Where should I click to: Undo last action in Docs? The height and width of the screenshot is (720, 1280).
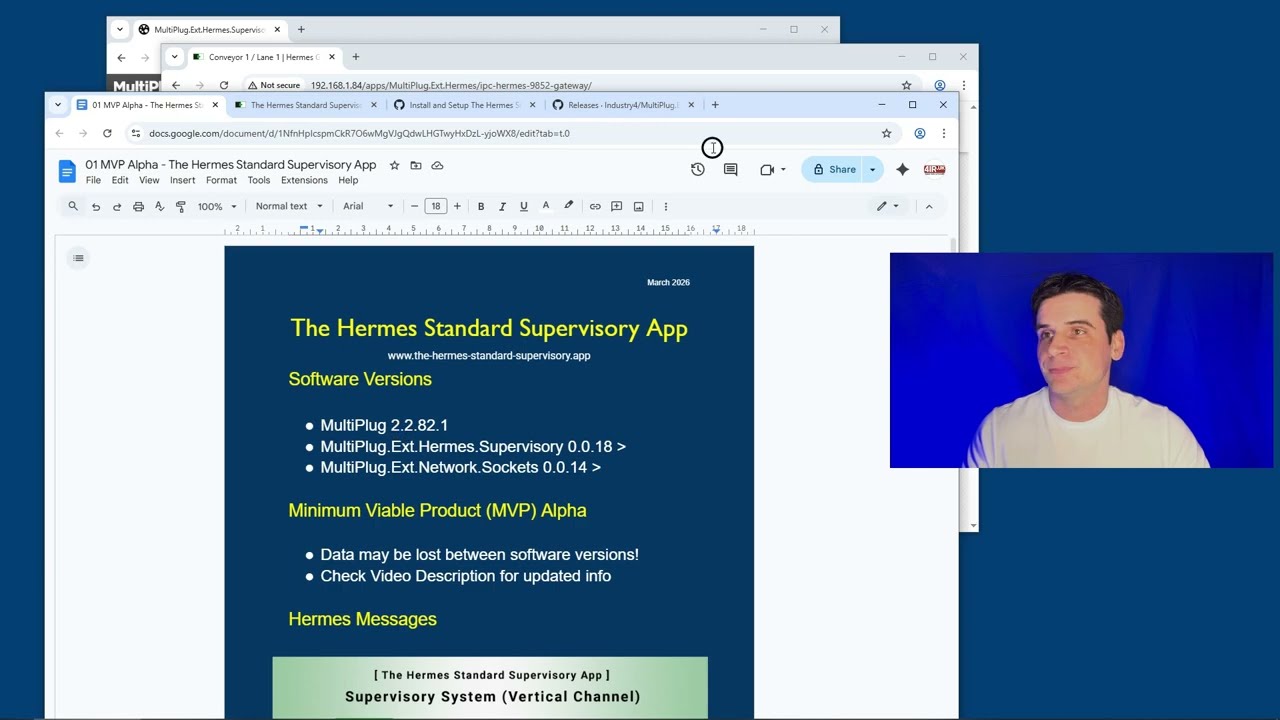96,206
